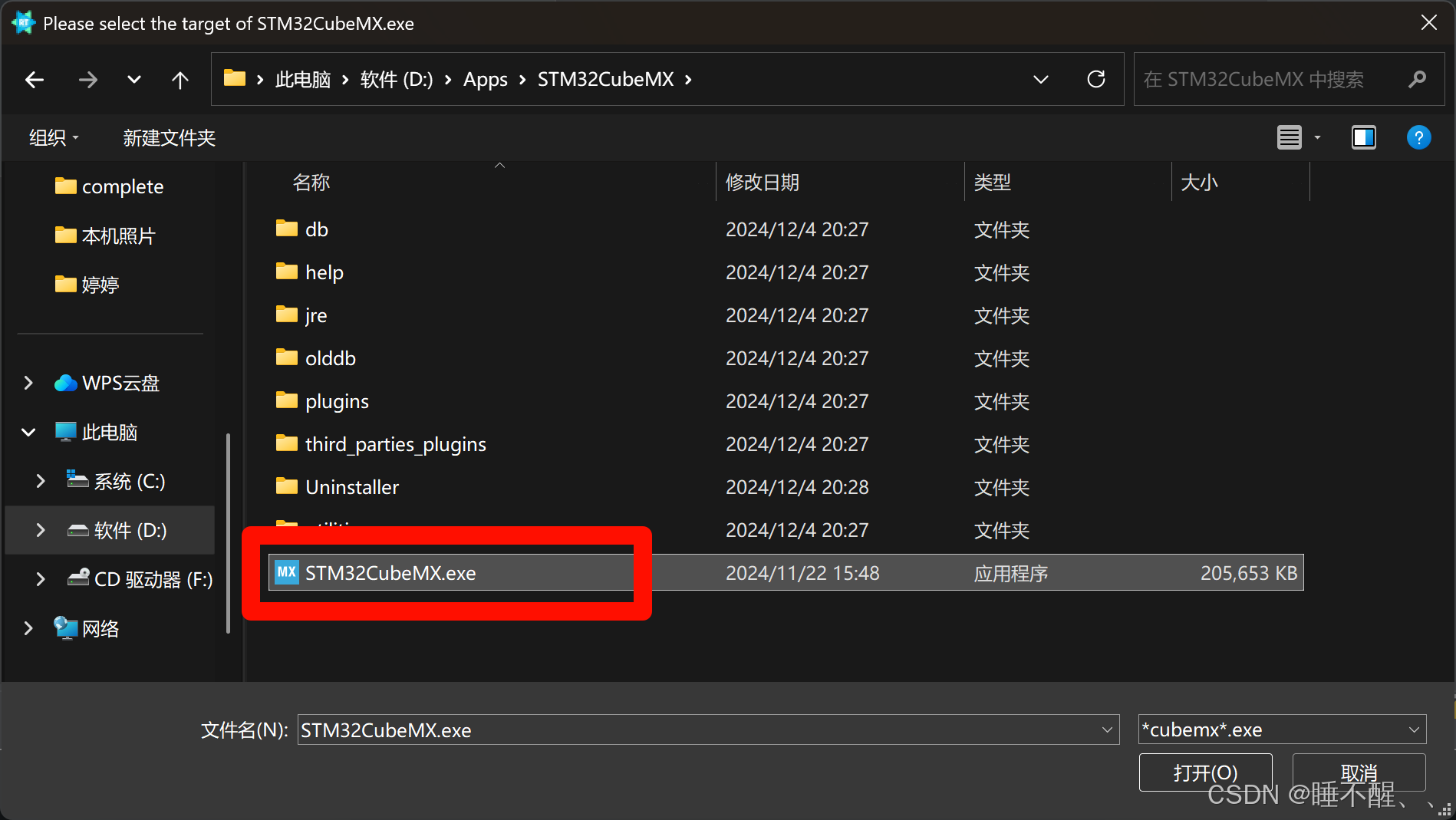Image resolution: width=1456 pixels, height=820 pixels.
Task: Open complete folder in sidebar
Action: pos(110,186)
